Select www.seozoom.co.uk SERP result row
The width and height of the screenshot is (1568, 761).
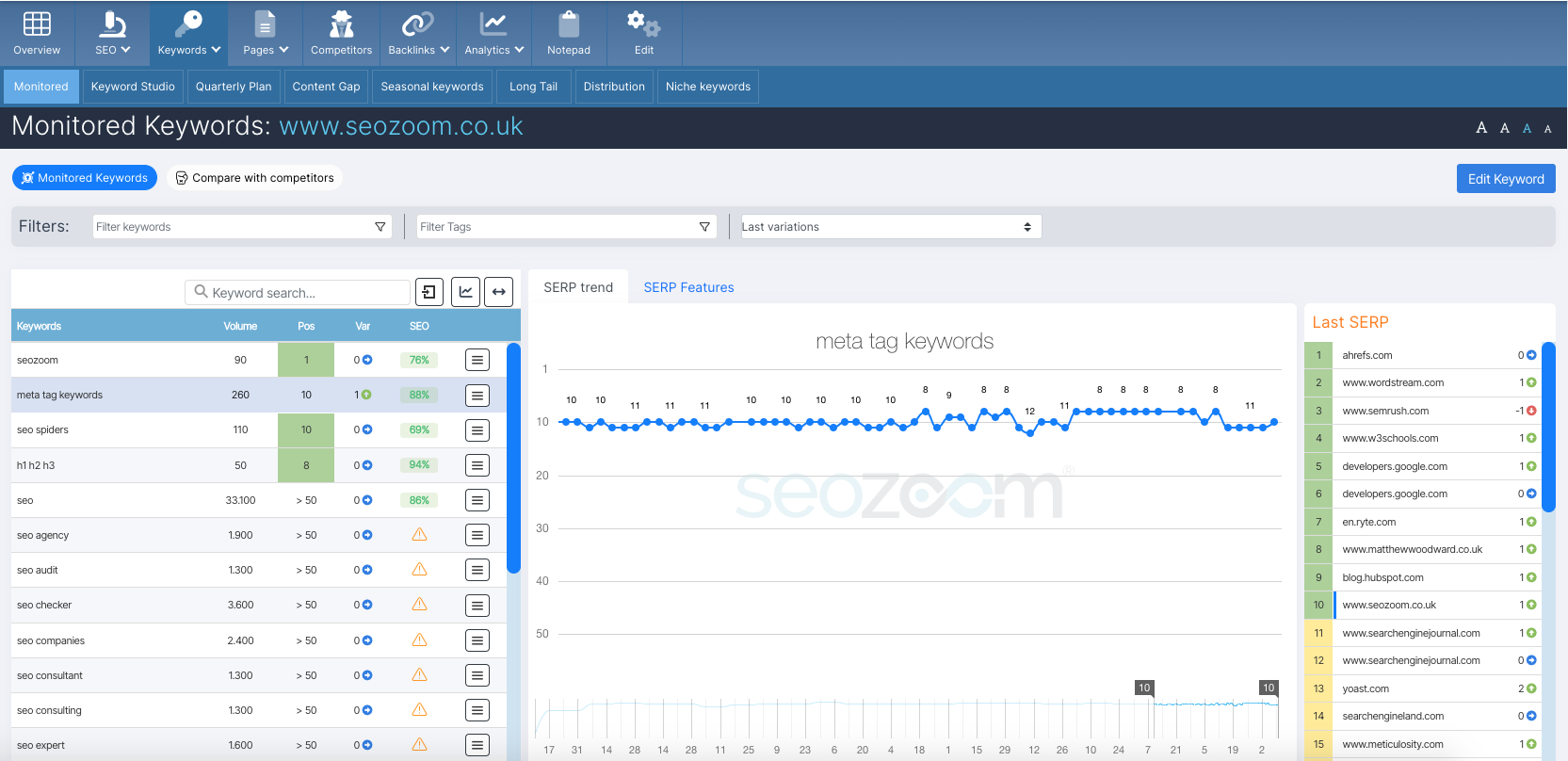[x=1424, y=605]
